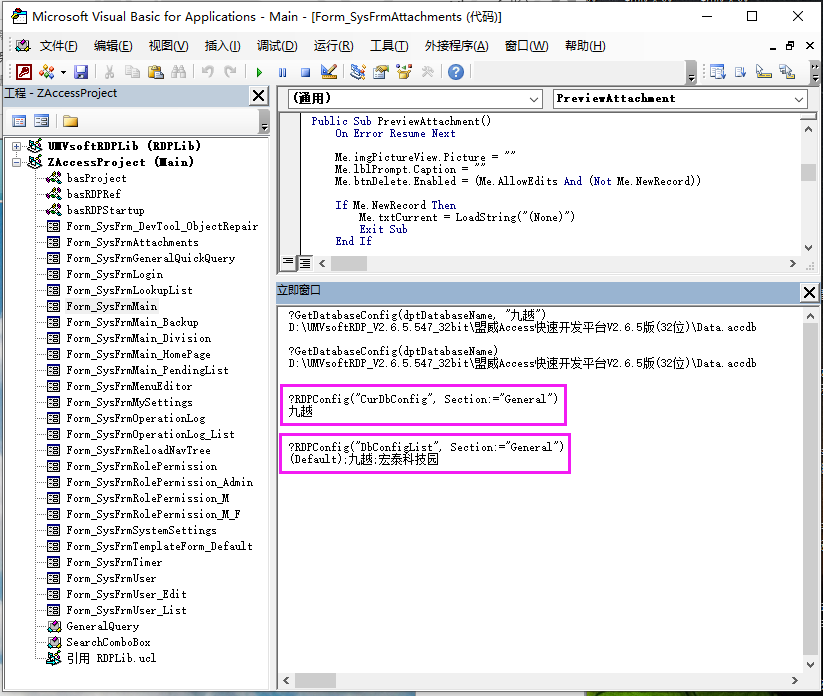Click first icon of the right-side toolbar
The image size is (823, 696).
718,72
